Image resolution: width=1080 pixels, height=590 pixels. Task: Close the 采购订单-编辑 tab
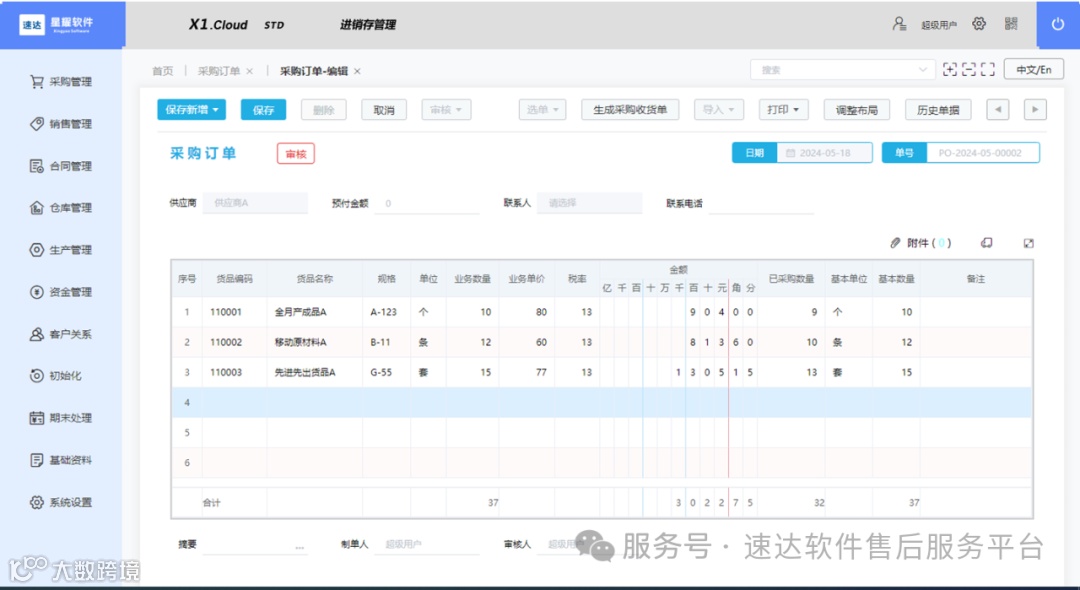point(357,71)
